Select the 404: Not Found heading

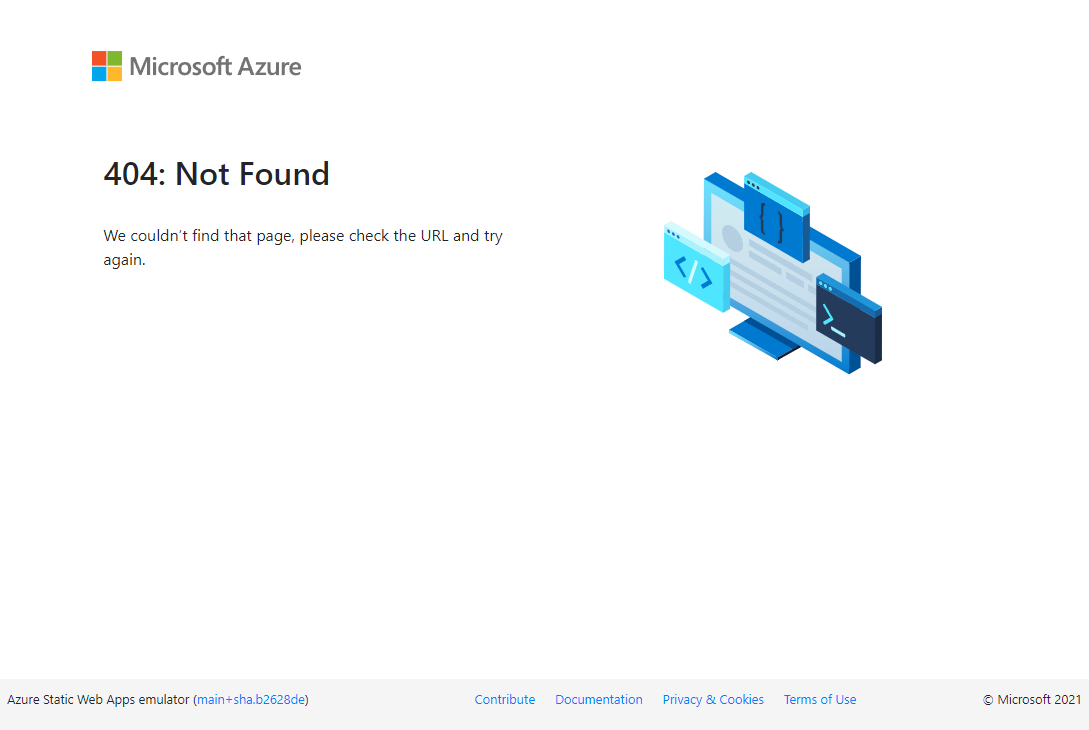(216, 174)
